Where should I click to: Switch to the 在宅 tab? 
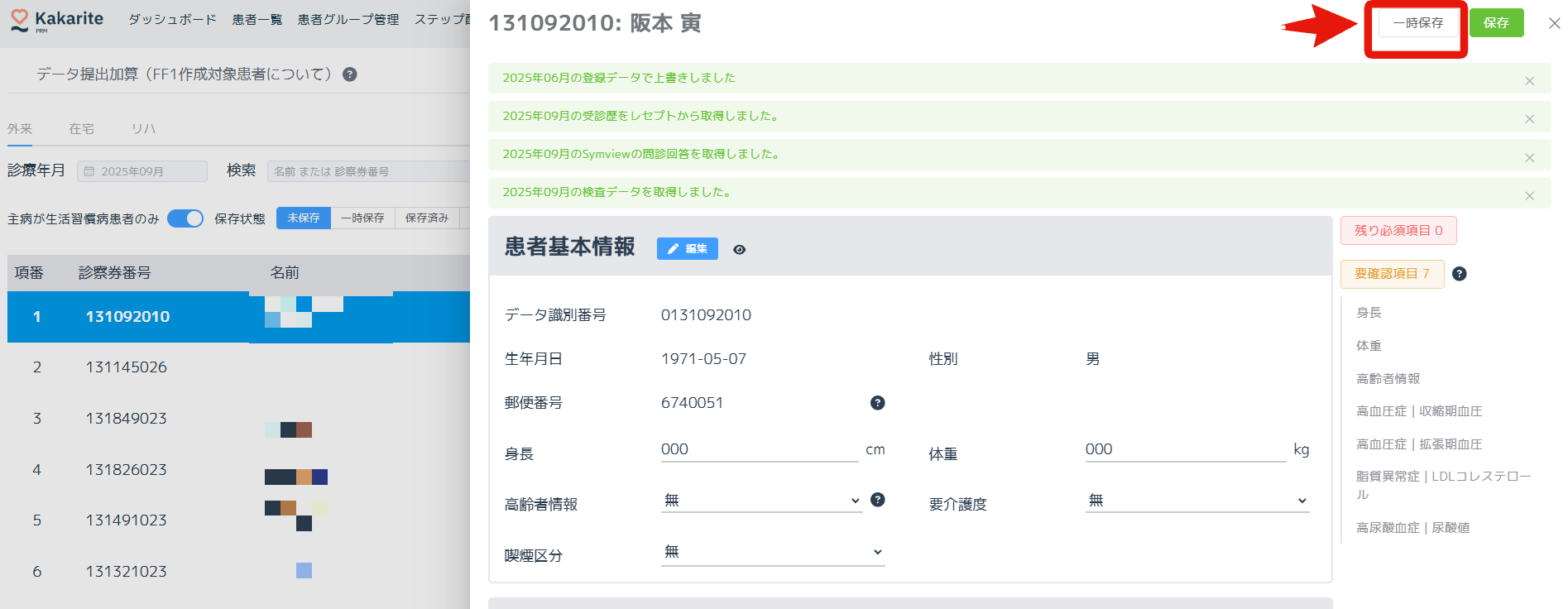81,129
